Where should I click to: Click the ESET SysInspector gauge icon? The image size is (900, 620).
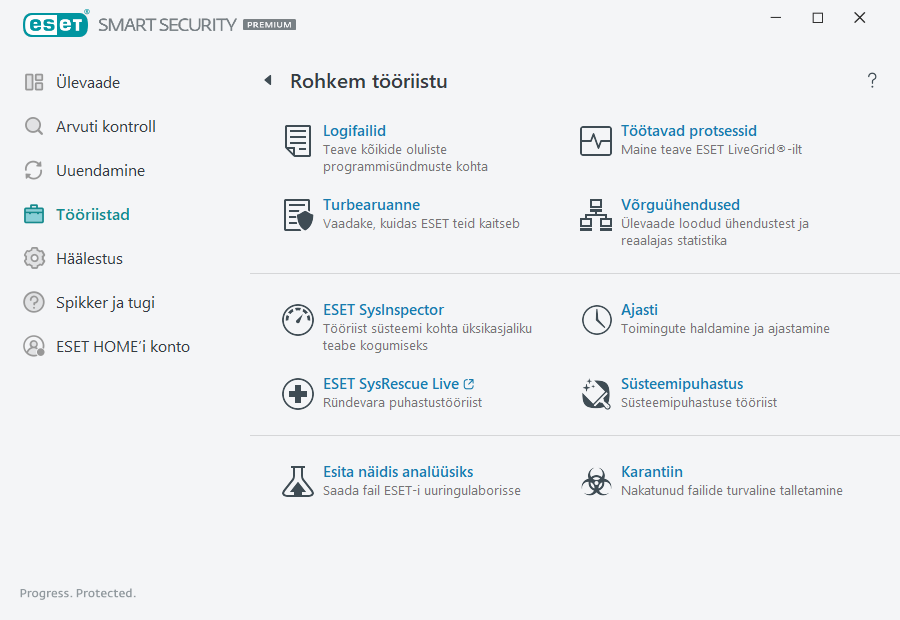point(297,320)
